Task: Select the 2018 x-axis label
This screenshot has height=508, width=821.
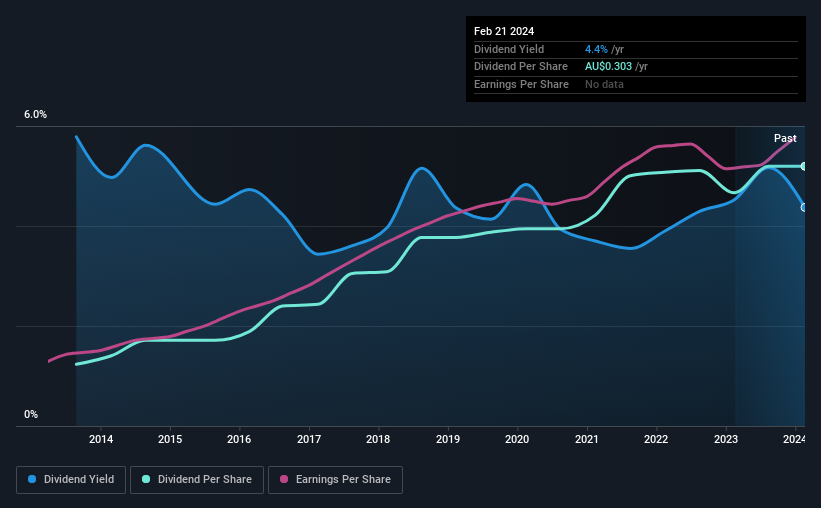Action: 378,439
